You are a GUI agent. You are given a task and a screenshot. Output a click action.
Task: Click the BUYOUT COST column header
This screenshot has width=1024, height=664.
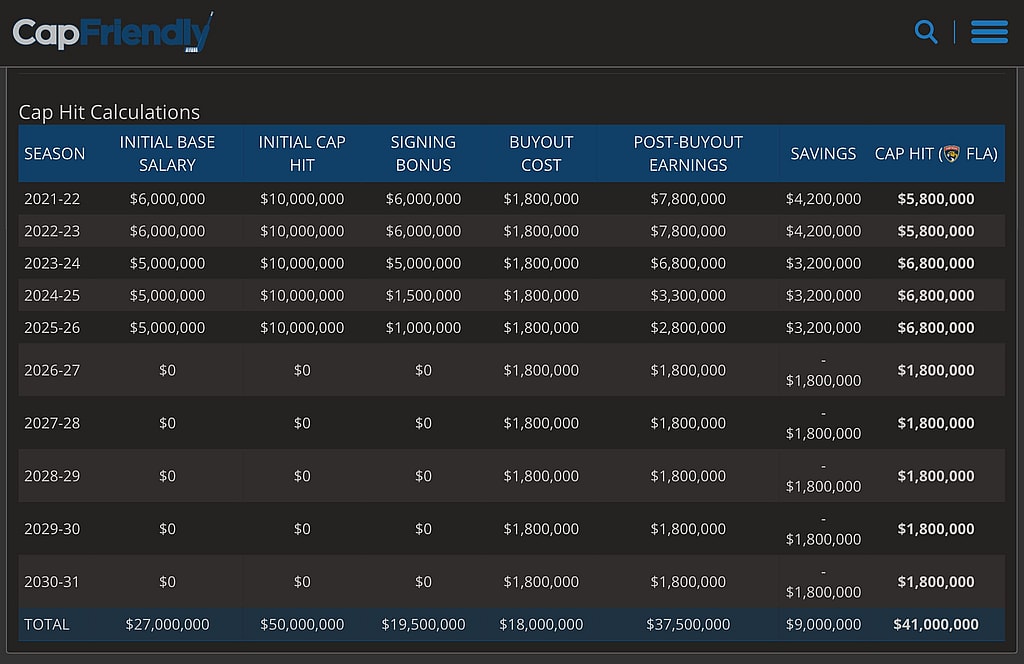pos(541,154)
